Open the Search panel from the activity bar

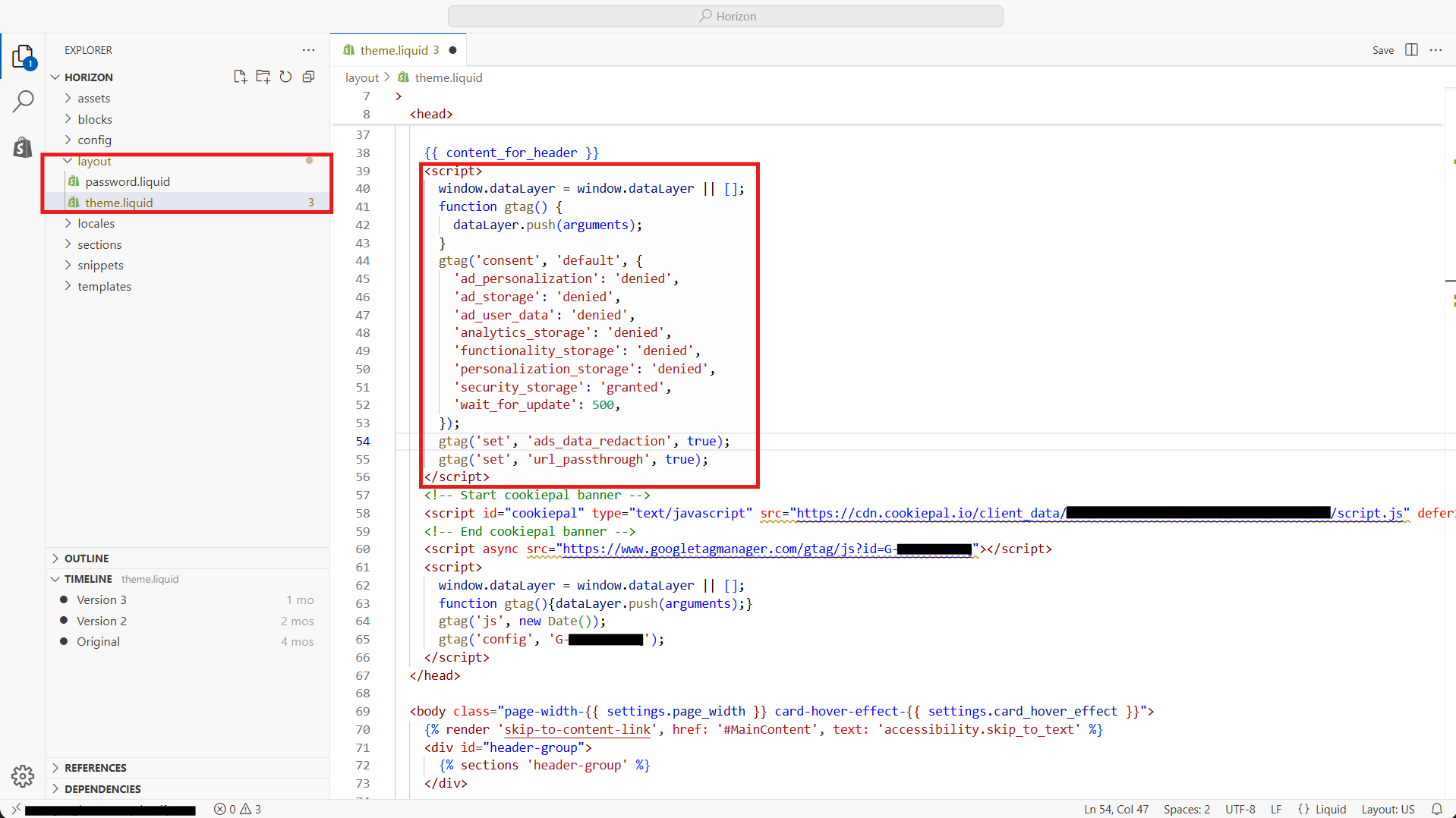point(24,100)
